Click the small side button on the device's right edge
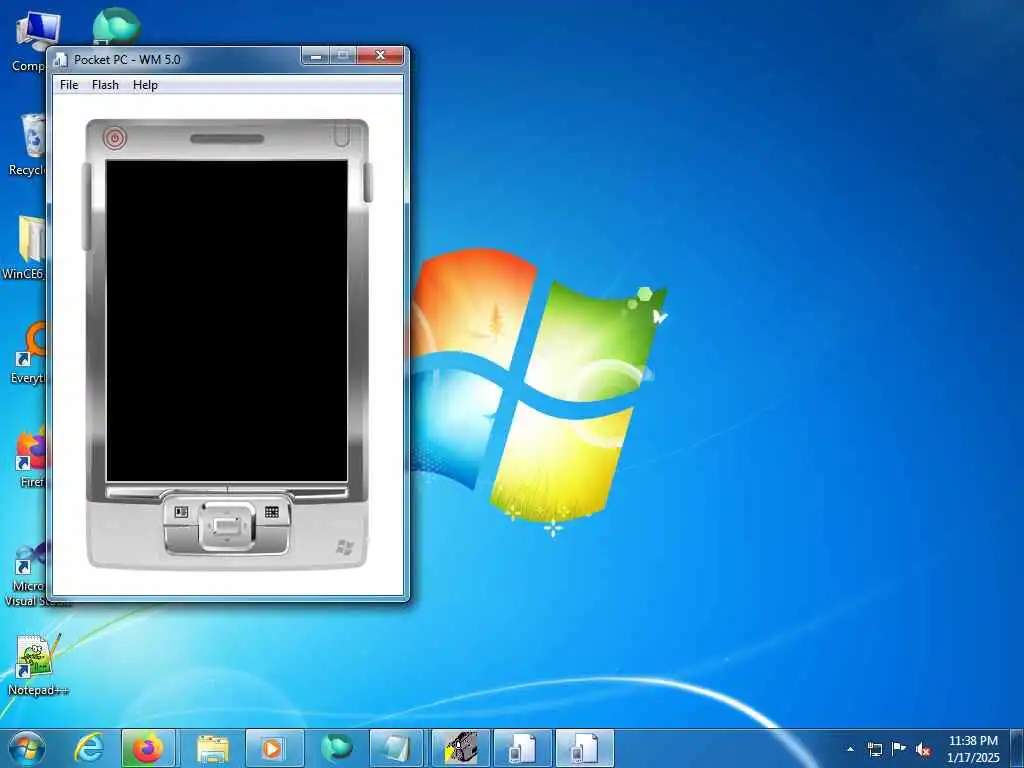1024x768 pixels. pos(368,182)
